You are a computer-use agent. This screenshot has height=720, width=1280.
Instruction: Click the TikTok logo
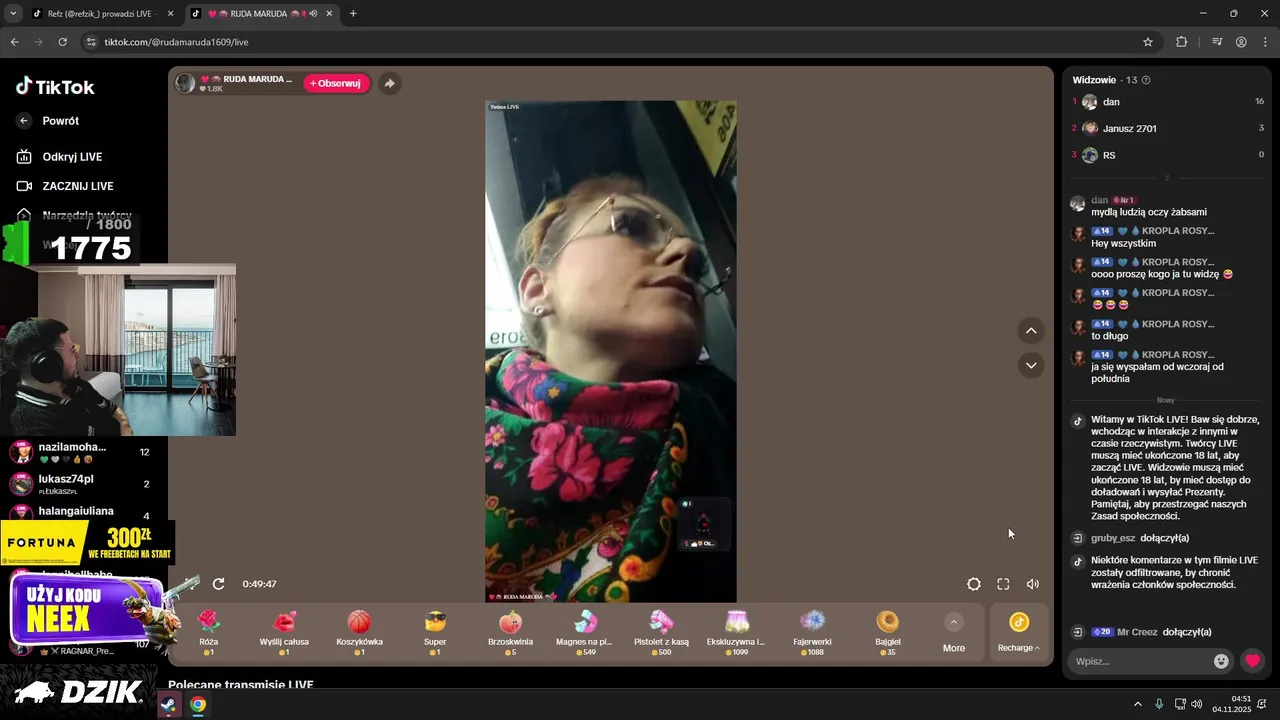[x=55, y=87]
